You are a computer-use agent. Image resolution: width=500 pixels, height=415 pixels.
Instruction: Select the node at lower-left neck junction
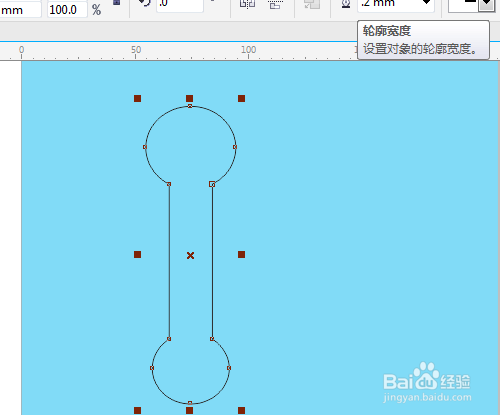tap(169, 339)
